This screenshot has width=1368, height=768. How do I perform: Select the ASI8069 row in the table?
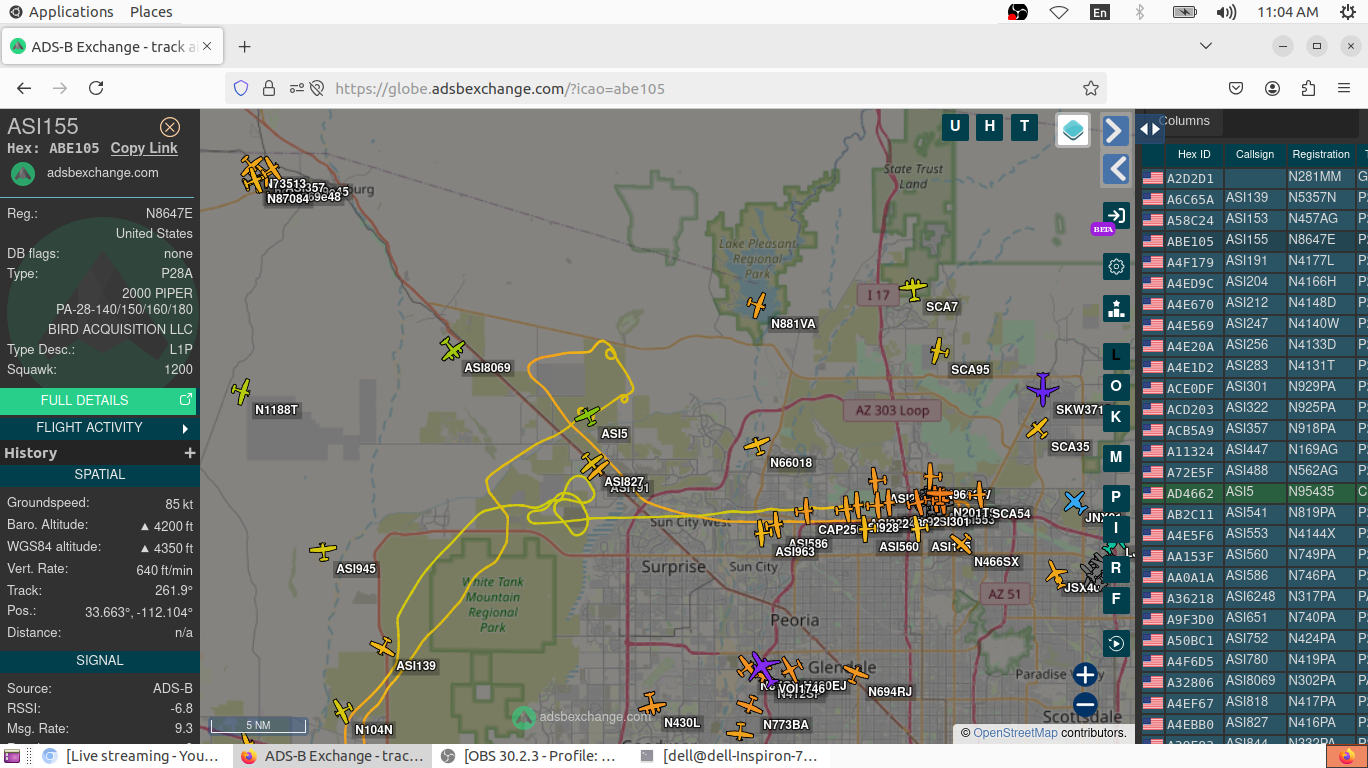click(1255, 681)
